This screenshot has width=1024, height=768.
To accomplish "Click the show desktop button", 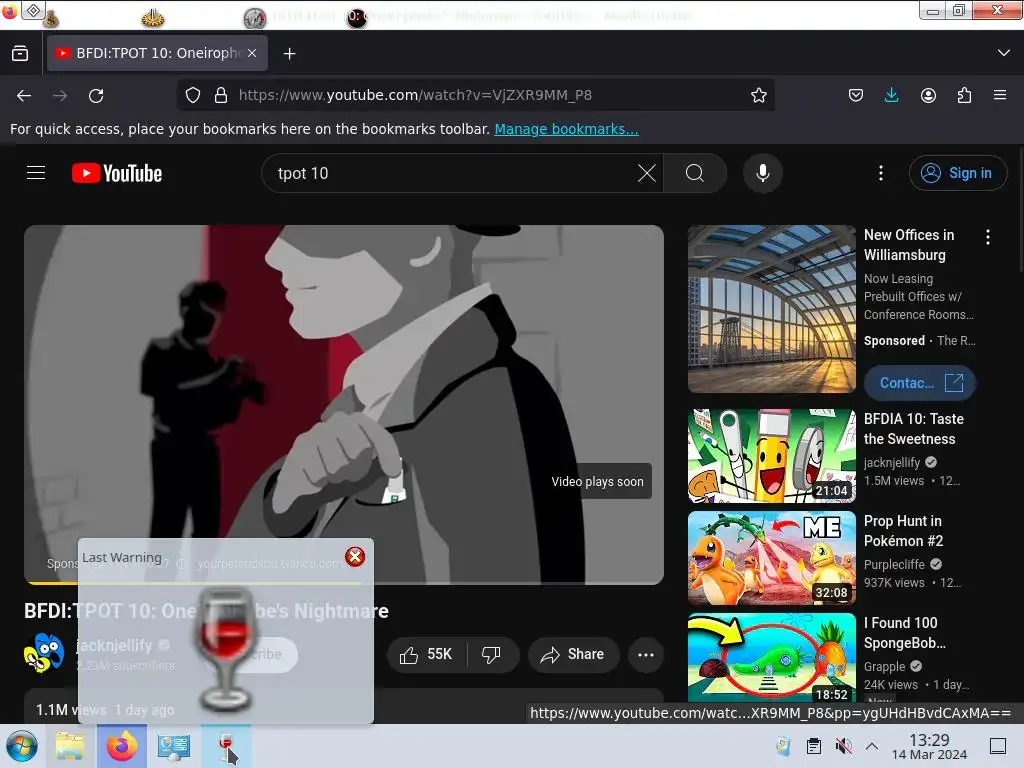I will 998,746.
